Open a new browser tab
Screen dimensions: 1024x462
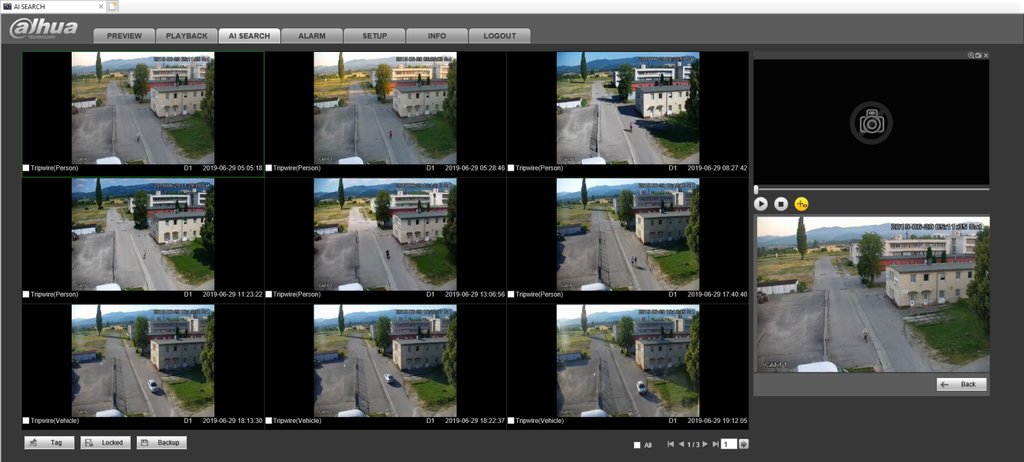pos(113,7)
